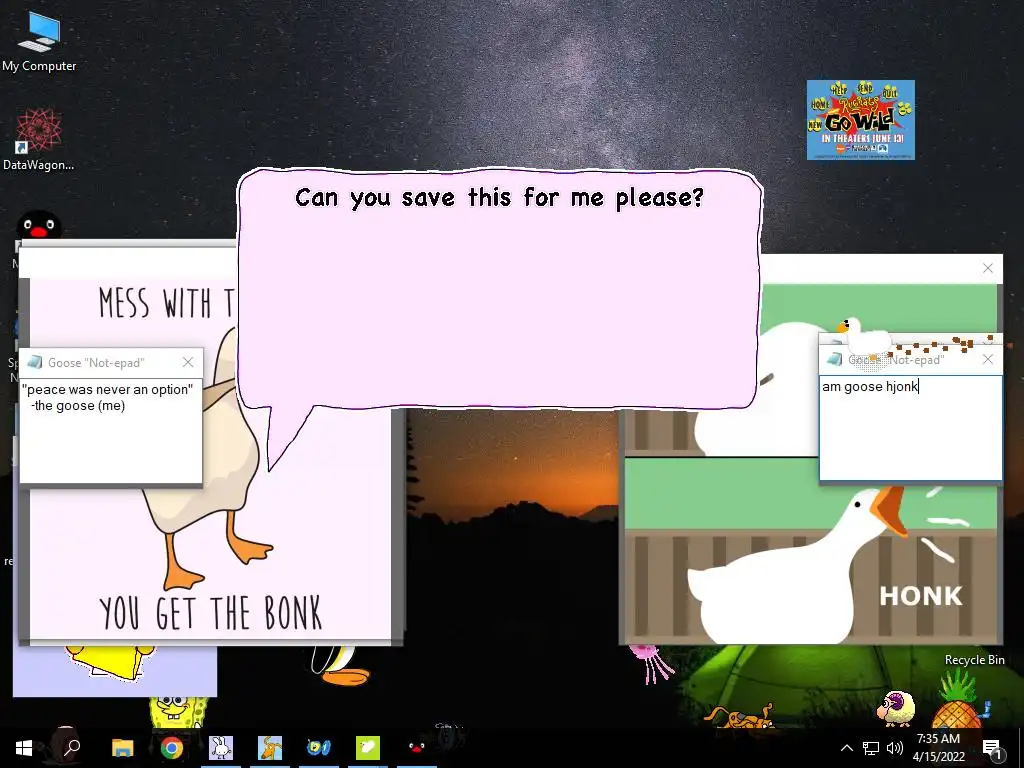Screen dimensions: 1024x768
Task: Show hidden system tray icons
Action: click(846, 748)
